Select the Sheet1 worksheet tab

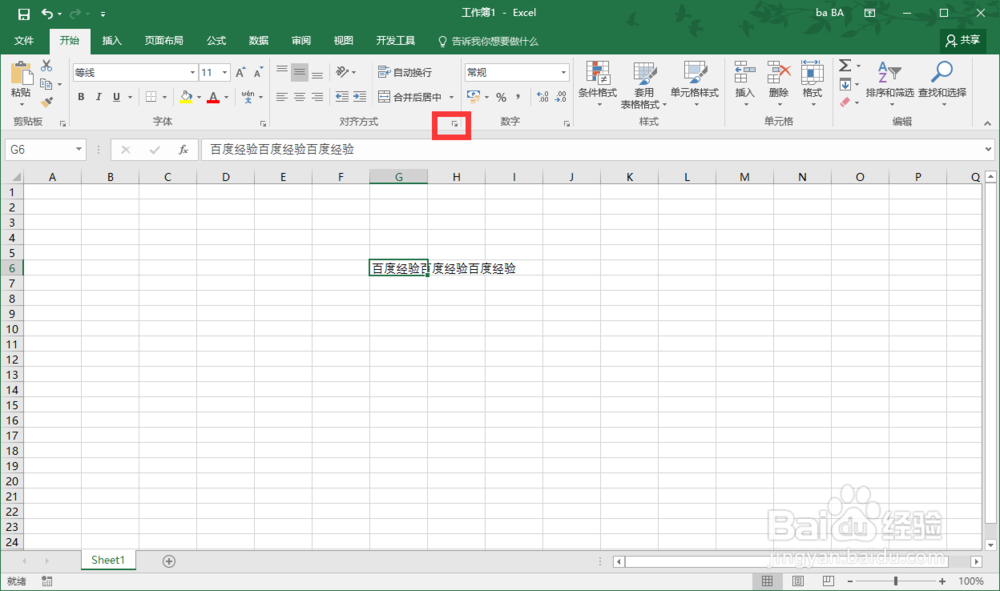[107, 560]
